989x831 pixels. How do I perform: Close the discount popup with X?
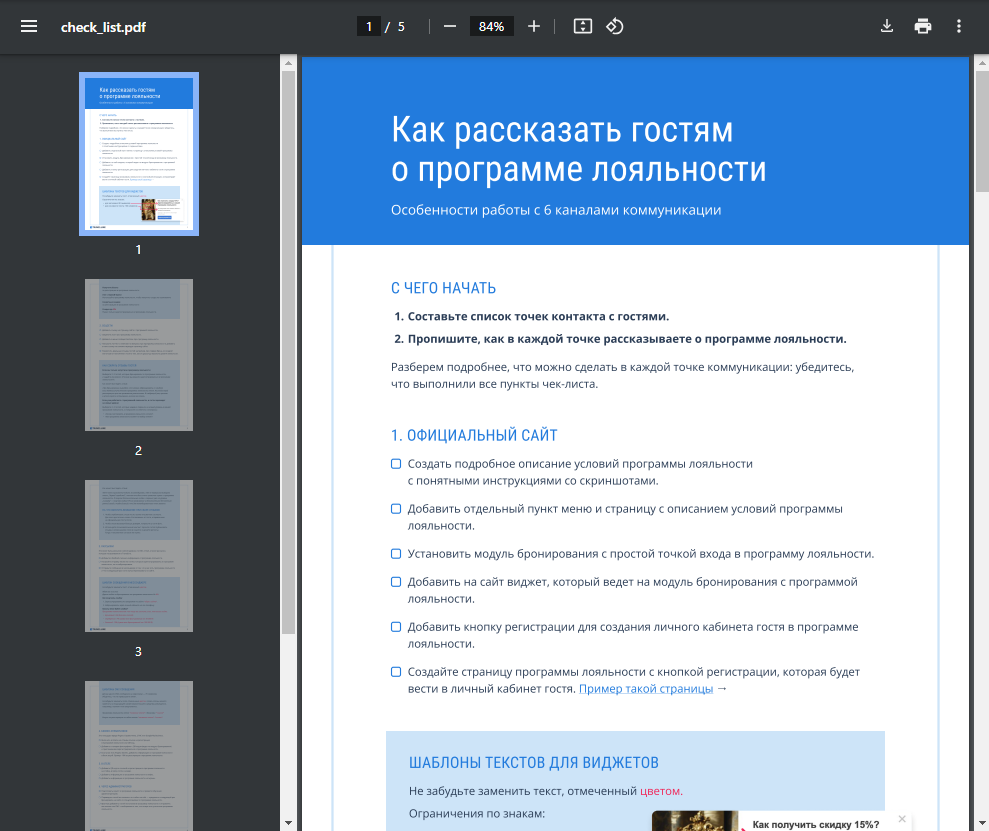point(902,819)
